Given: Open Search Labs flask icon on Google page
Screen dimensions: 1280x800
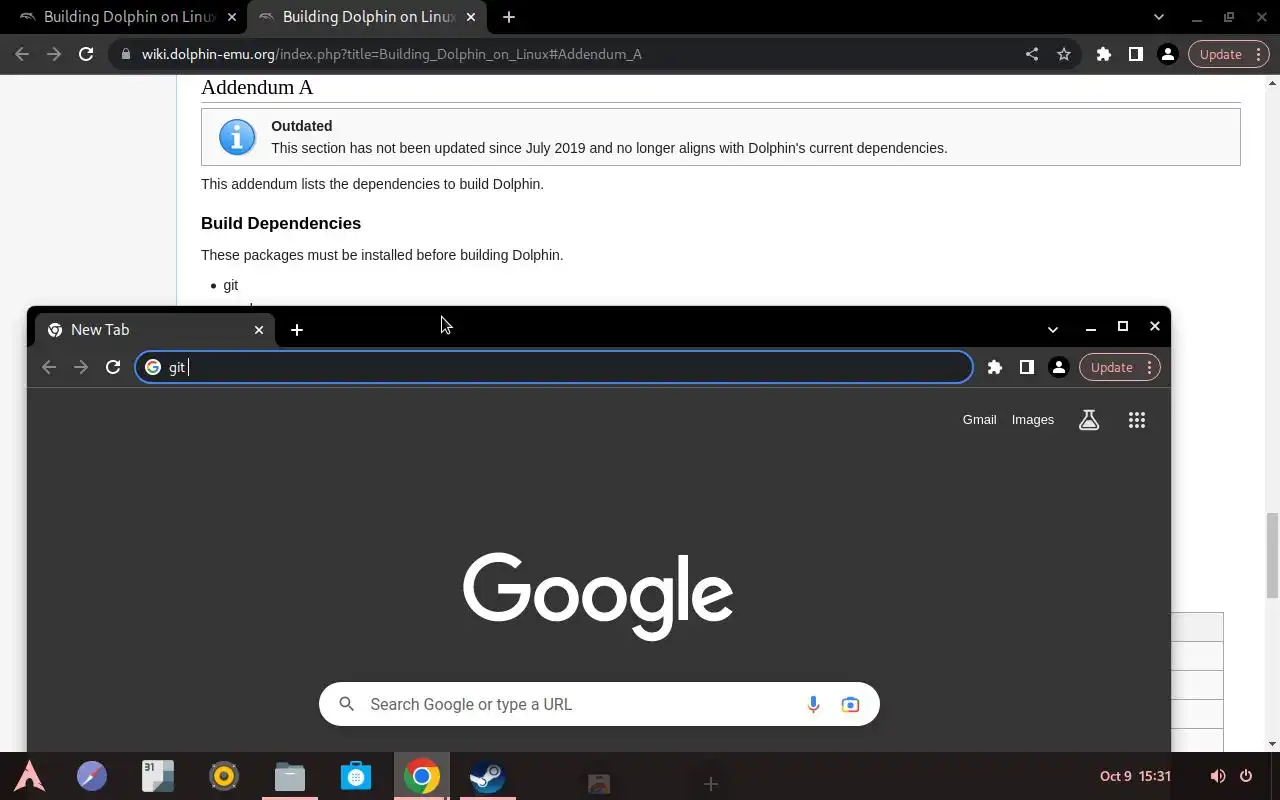Looking at the screenshot, I should (x=1089, y=420).
